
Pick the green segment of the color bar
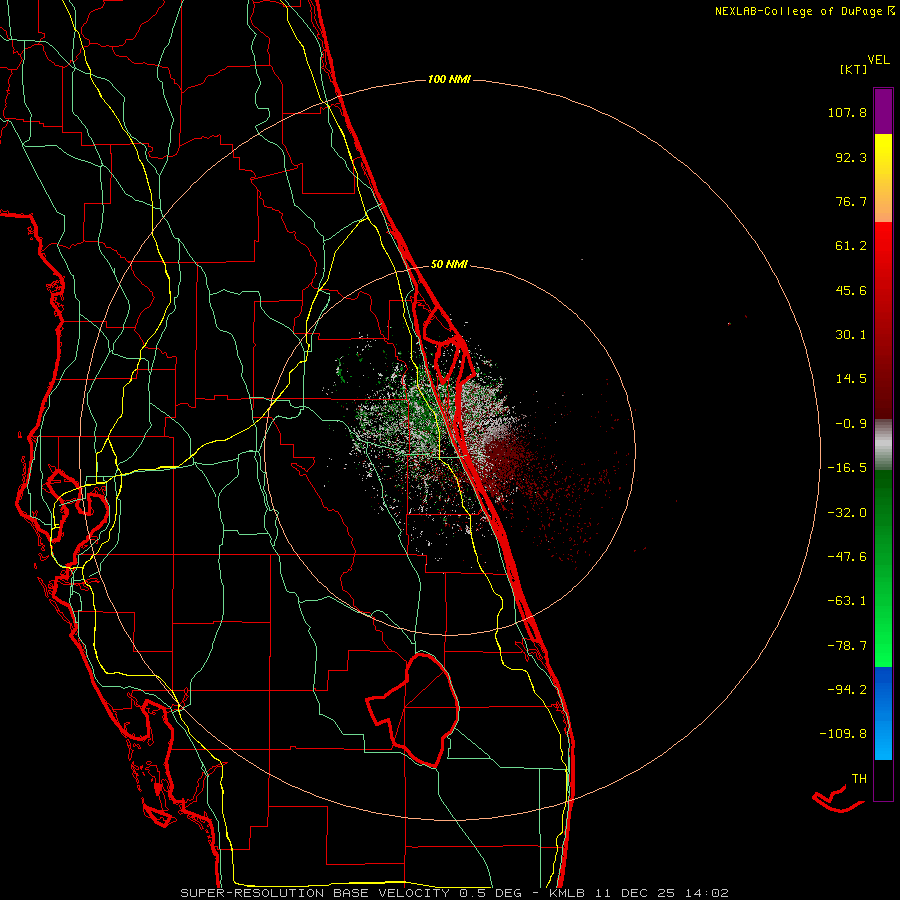[x=883, y=568]
